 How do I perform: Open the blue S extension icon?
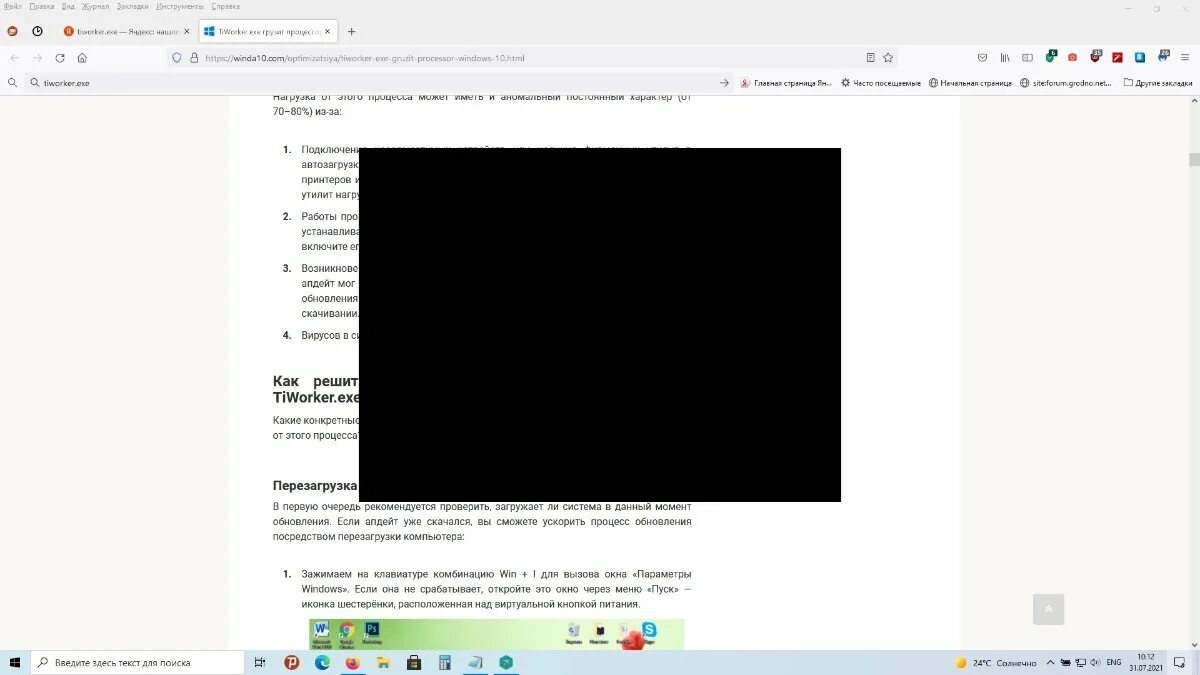coord(1140,58)
